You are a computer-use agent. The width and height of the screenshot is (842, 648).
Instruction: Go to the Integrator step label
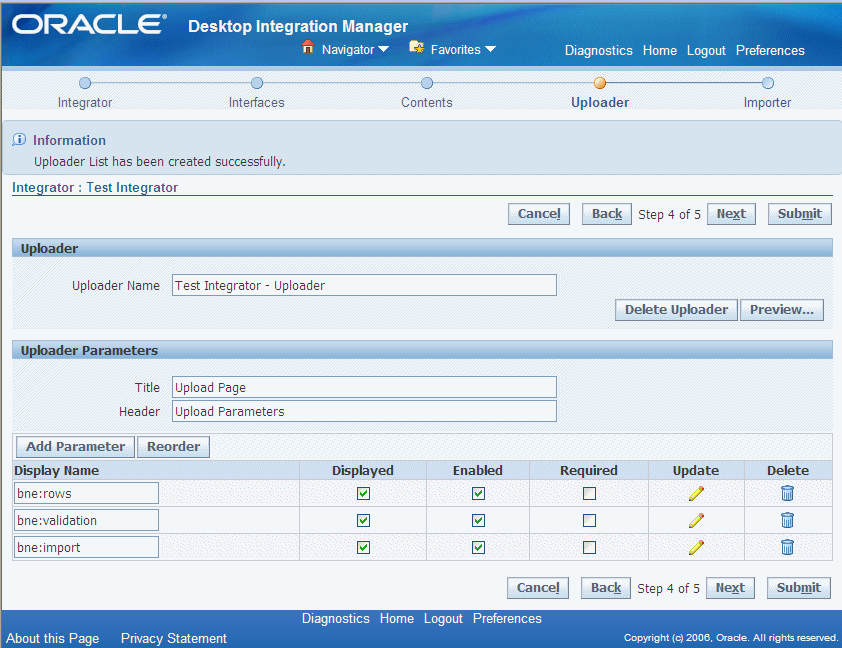click(85, 103)
